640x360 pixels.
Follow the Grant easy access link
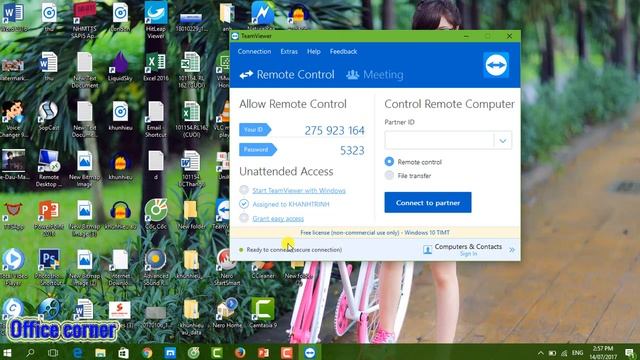(x=278, y=219)
